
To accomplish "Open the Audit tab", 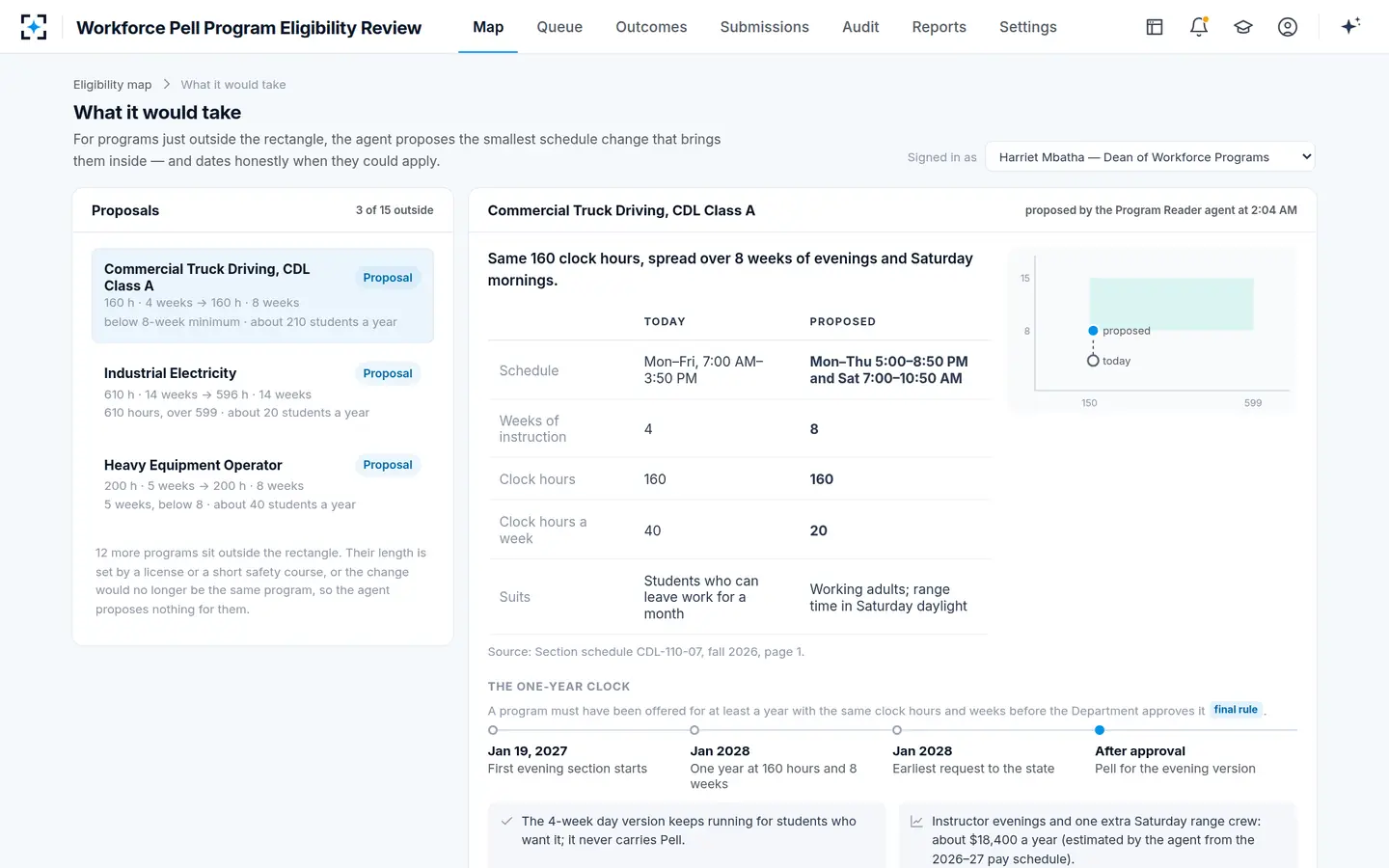I will 860,27.
